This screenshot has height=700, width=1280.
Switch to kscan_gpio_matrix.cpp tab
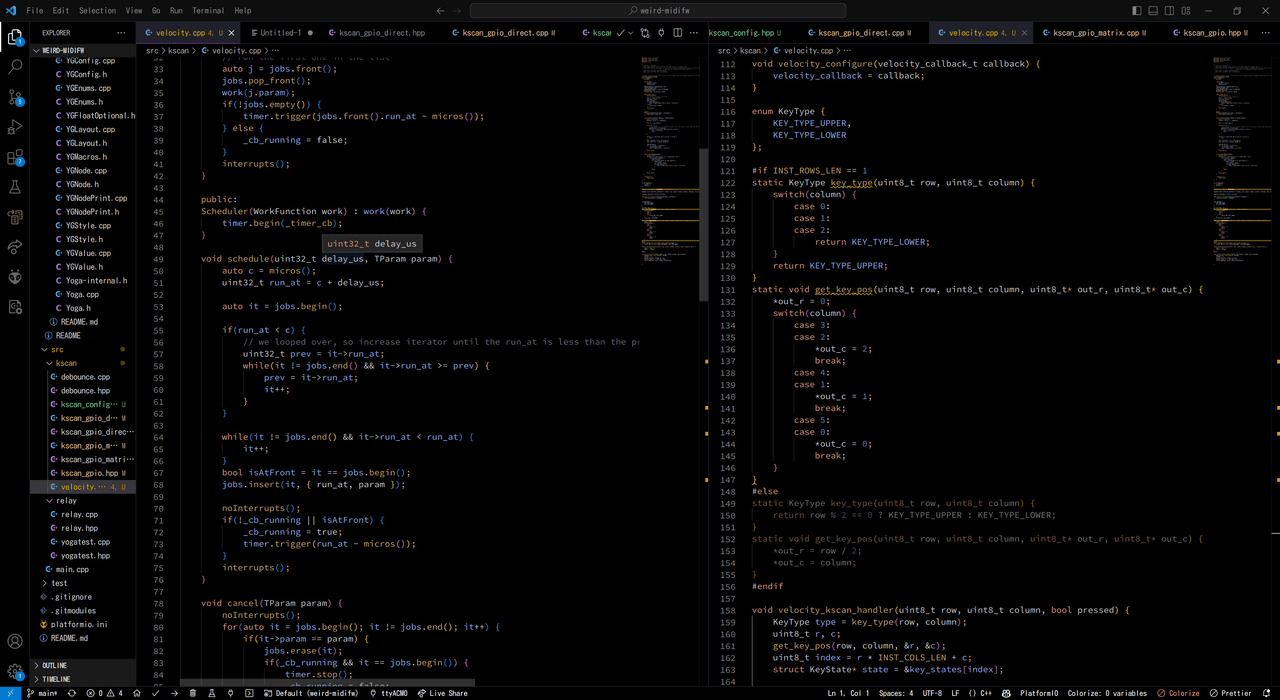[x=1096, y=33]
